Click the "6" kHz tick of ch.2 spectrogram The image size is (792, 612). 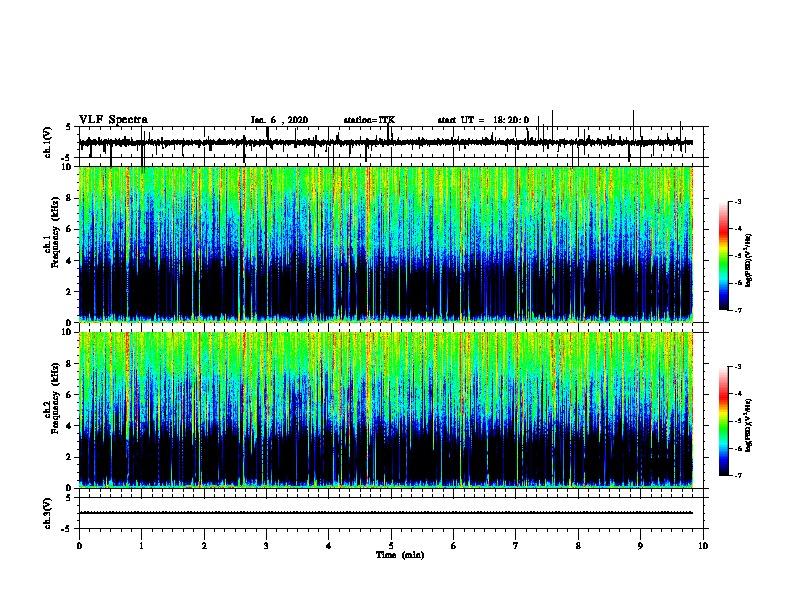(71, 395)
